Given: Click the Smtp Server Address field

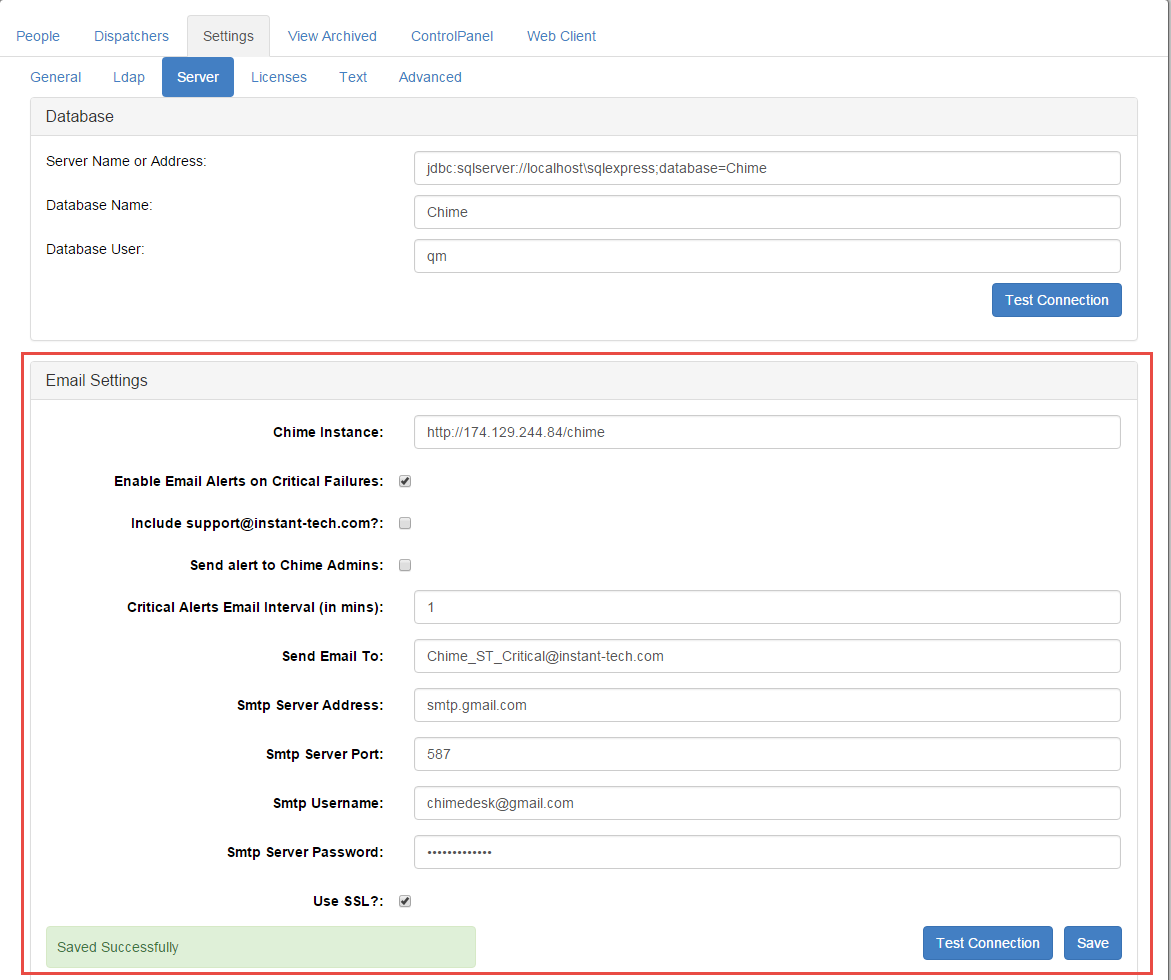Looking at the screenshot, I should click(x=767, y=705).
